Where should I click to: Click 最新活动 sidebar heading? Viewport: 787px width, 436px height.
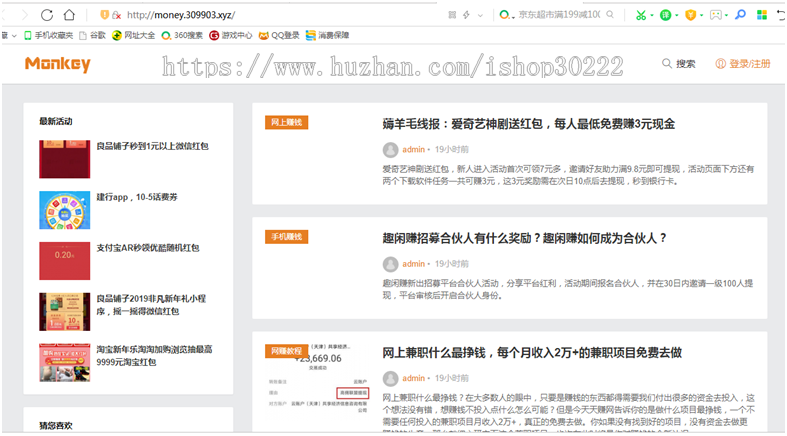[56, 121]
